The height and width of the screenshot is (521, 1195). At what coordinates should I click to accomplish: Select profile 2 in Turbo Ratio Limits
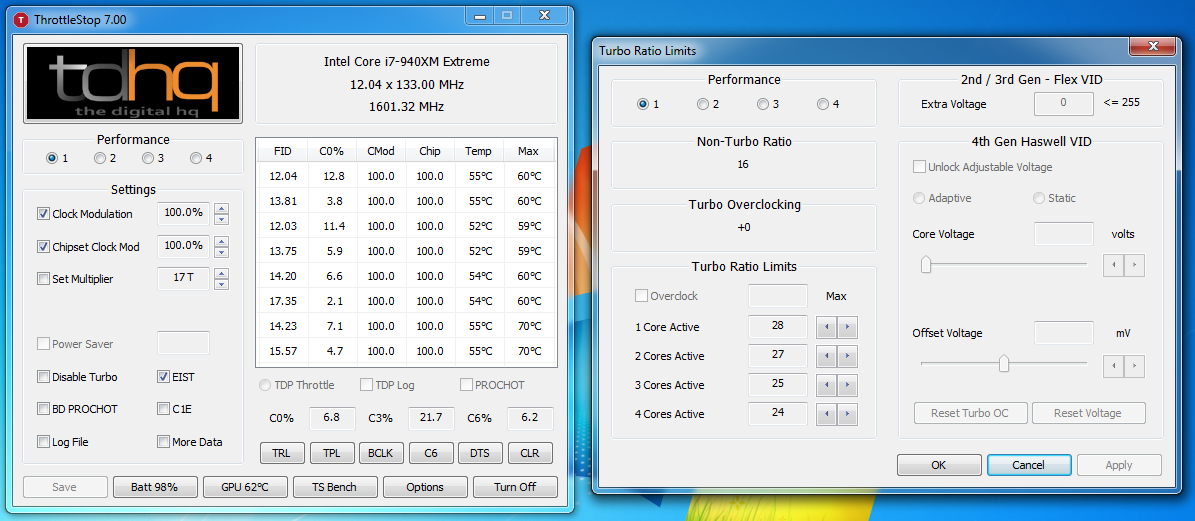pyautogui.click(x=703, y=104)
